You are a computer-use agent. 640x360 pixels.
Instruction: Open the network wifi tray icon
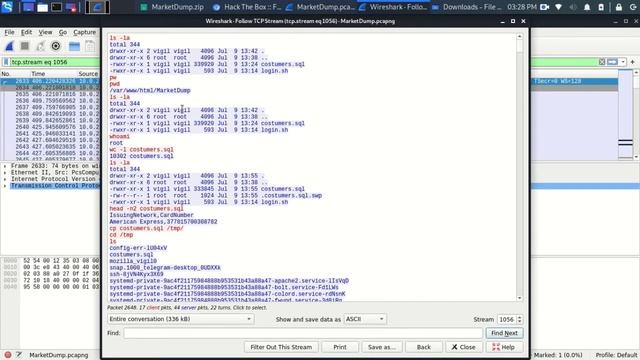point(558,7)
